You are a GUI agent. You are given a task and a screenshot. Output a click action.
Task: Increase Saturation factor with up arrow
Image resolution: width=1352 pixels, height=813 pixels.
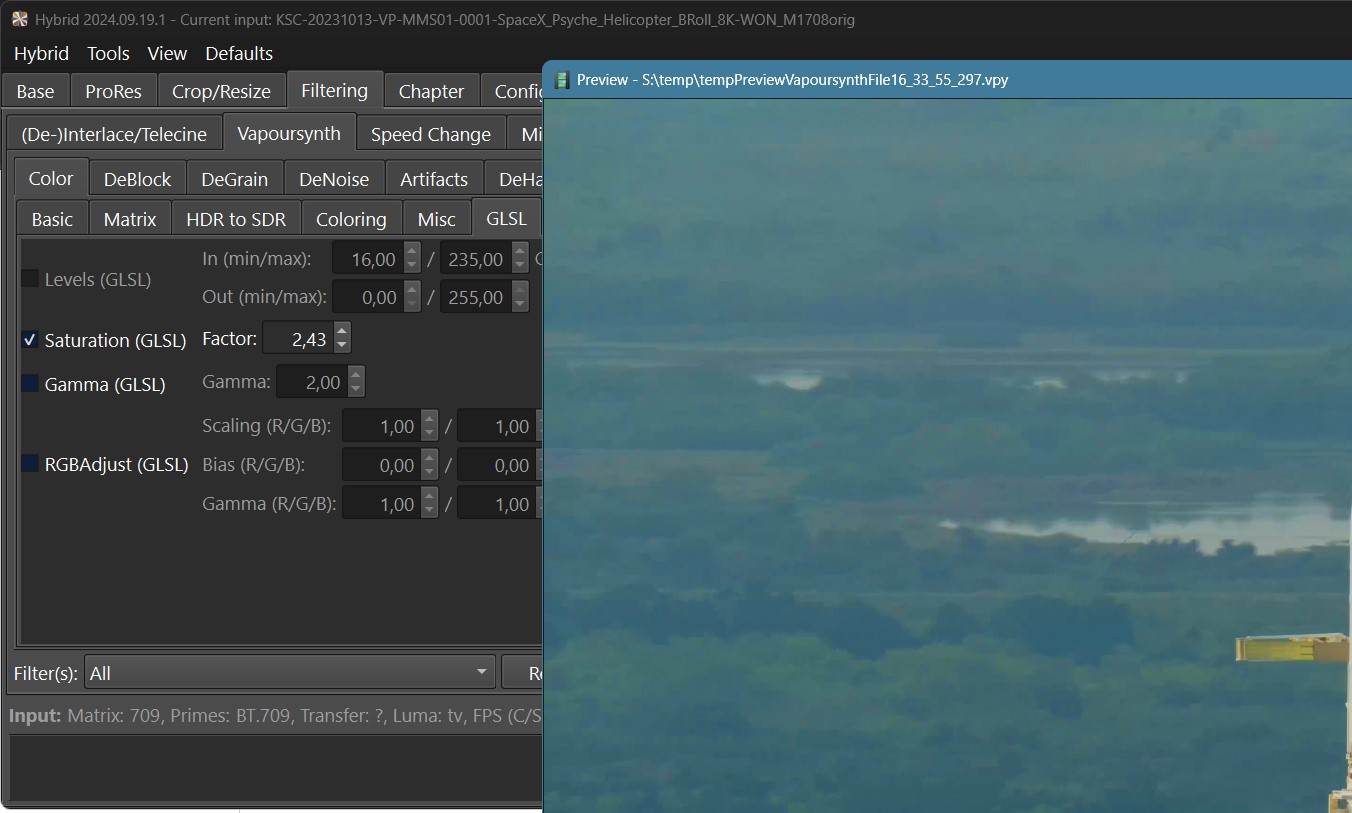[342, 332]
